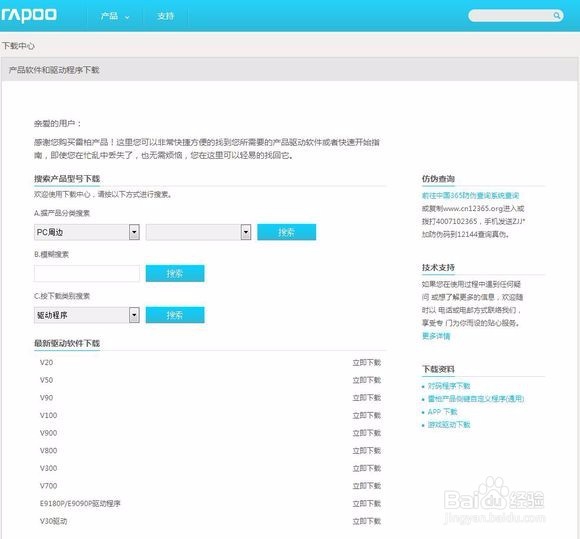Click 立即下载 for V50

(367, 380)
